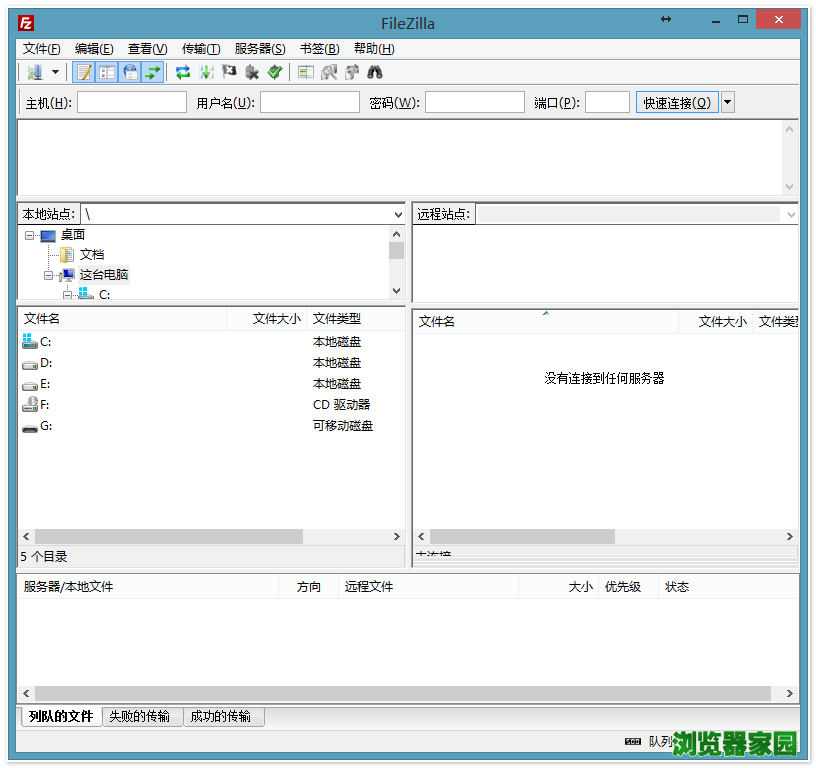This screenshot has height=768, width=816.
Task: Click the process queue toolbar icon
Action: (206, 72)
